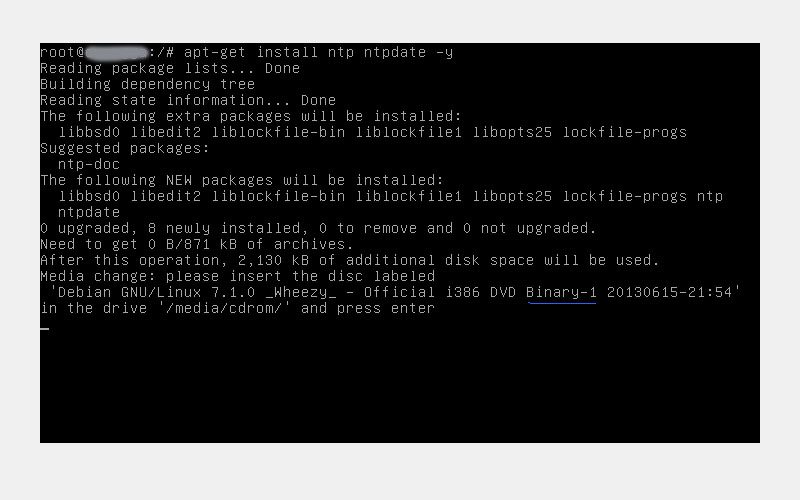Click the blinking cursor at the bottom line
800x500 pixels.
45,329
